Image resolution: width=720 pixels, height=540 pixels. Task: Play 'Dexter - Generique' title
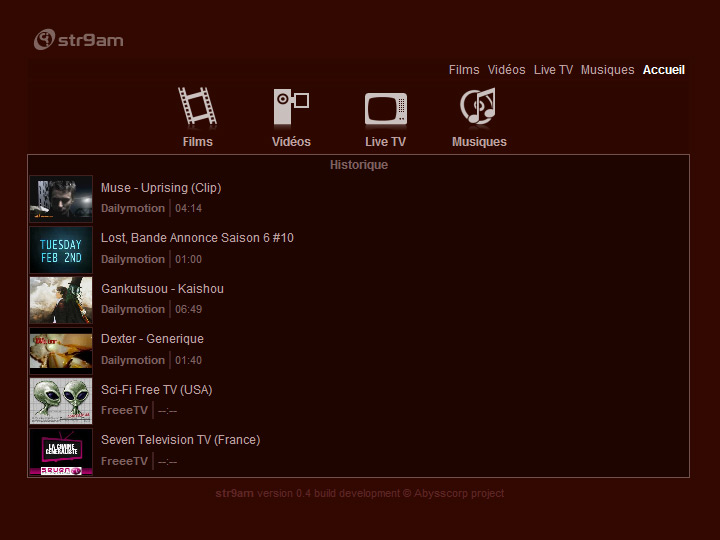tap(152, 339)
